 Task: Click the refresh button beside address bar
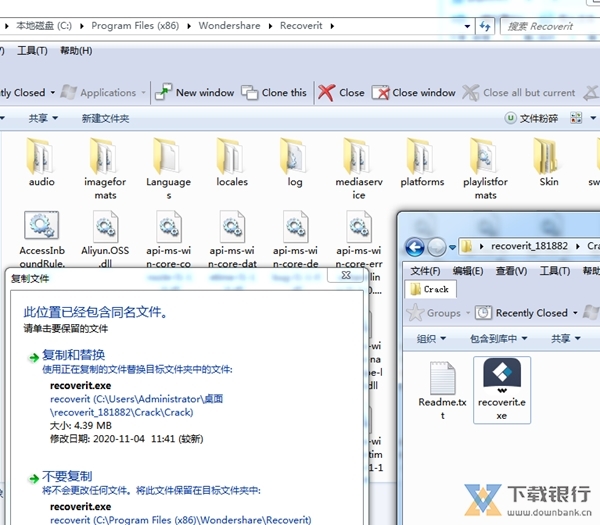click(x=485, y=26)
